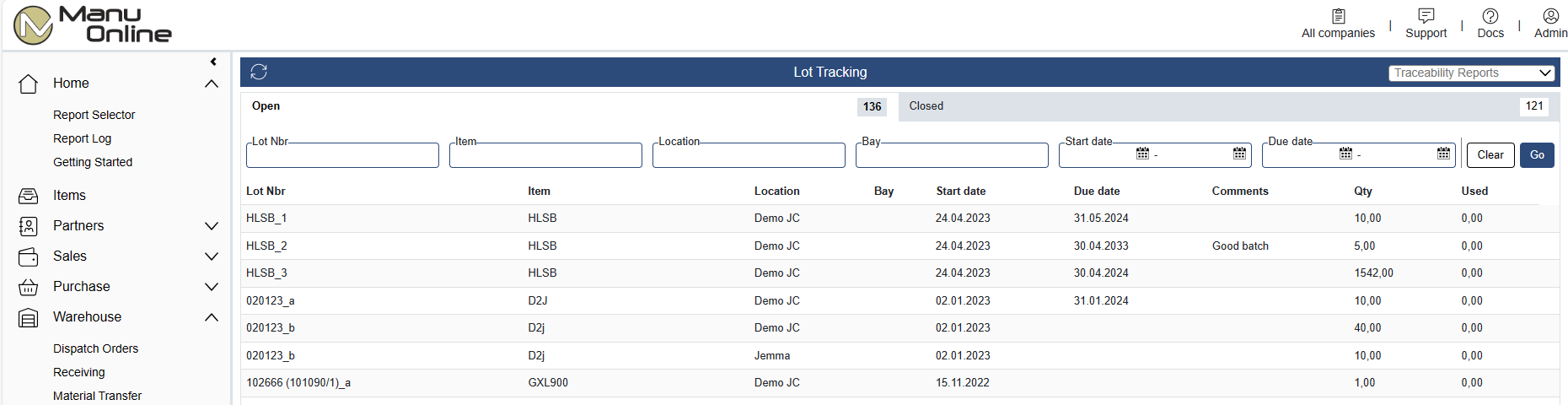Click the refresh icon in Lot Tracking header
Screen dimensions: 1568x405
(259, 72)
